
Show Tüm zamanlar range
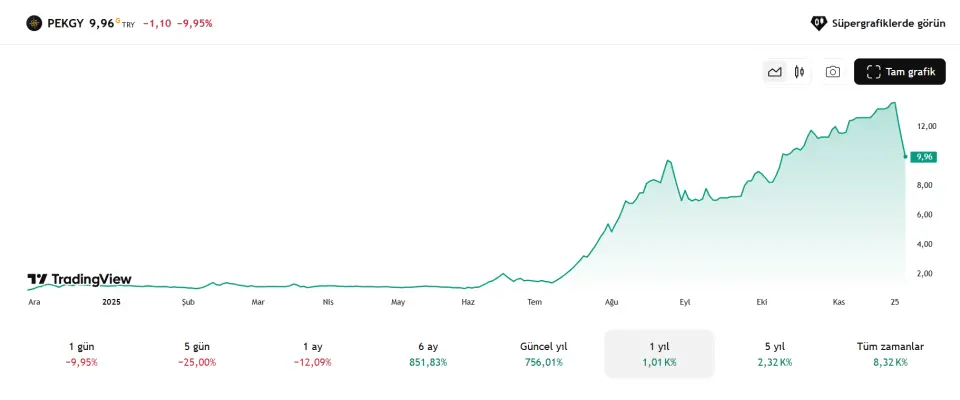pos(890,354)
